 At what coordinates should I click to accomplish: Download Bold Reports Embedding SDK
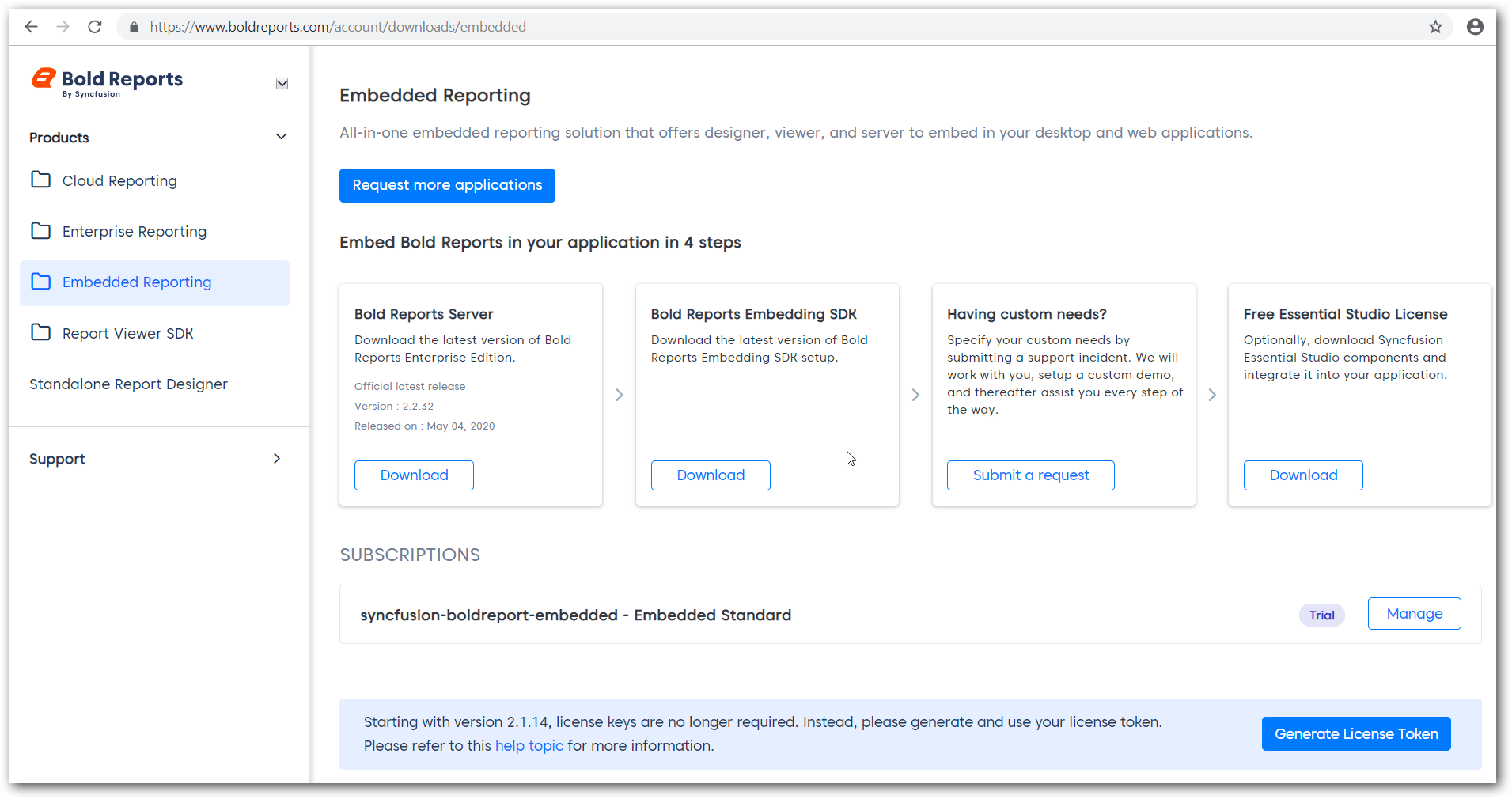[711, 475]
